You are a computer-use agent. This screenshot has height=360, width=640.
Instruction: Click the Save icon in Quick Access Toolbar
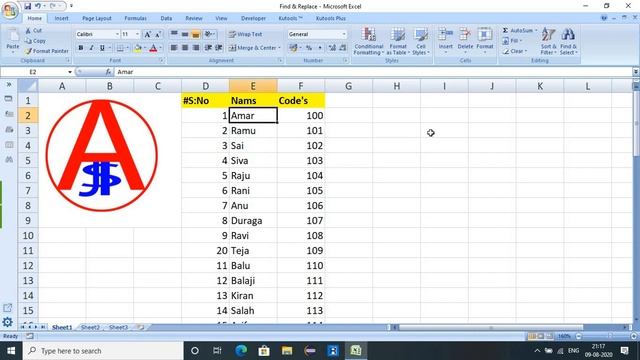(27, 6)
